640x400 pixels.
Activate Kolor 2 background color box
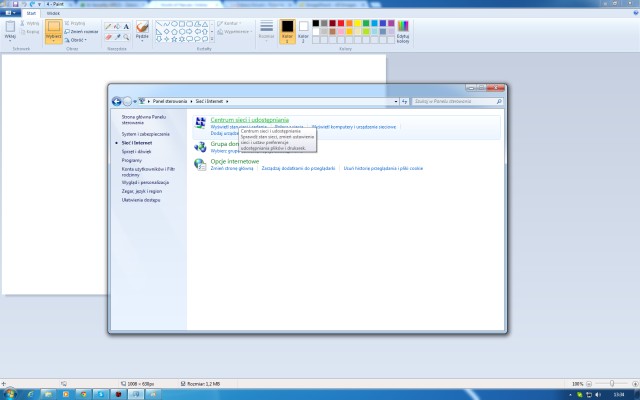(303, 31)
